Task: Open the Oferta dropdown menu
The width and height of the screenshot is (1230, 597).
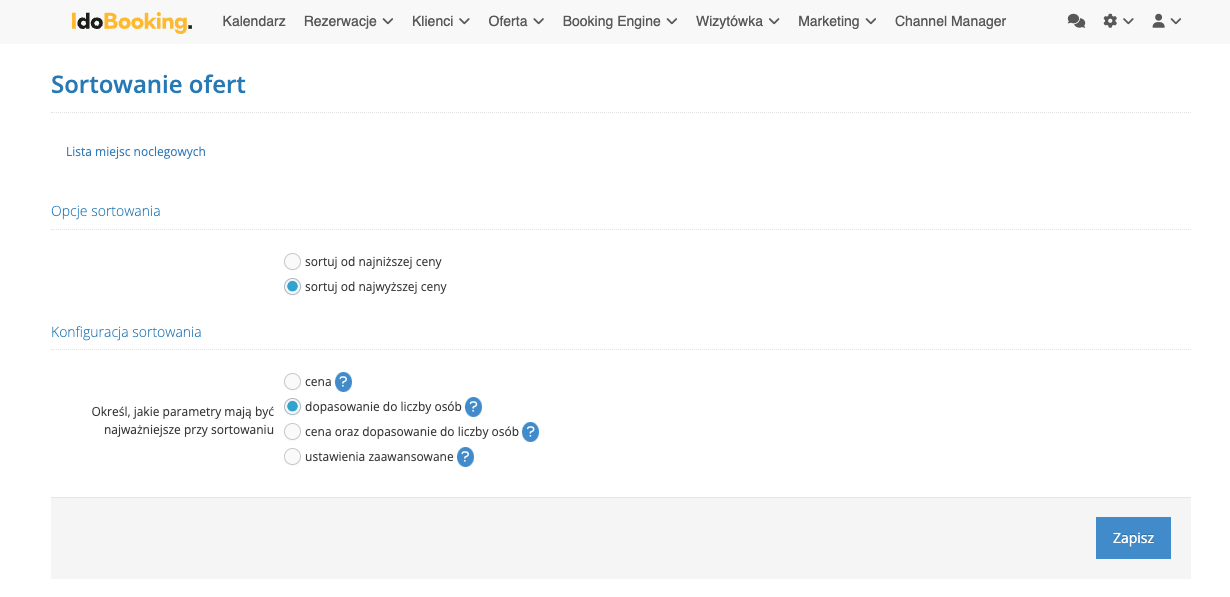Action: pos(516,21)
